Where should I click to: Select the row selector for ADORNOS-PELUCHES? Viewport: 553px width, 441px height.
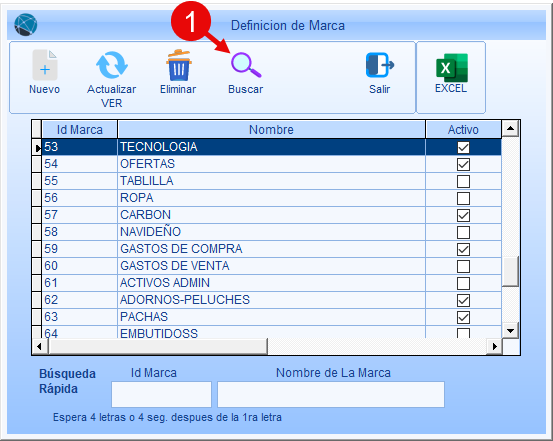pyautogui.click(x=37, y=300)
